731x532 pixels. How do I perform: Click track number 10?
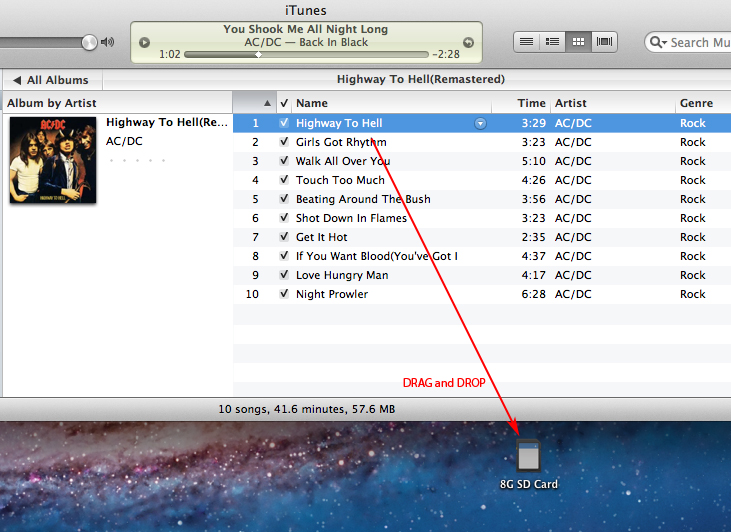point(252,294)
